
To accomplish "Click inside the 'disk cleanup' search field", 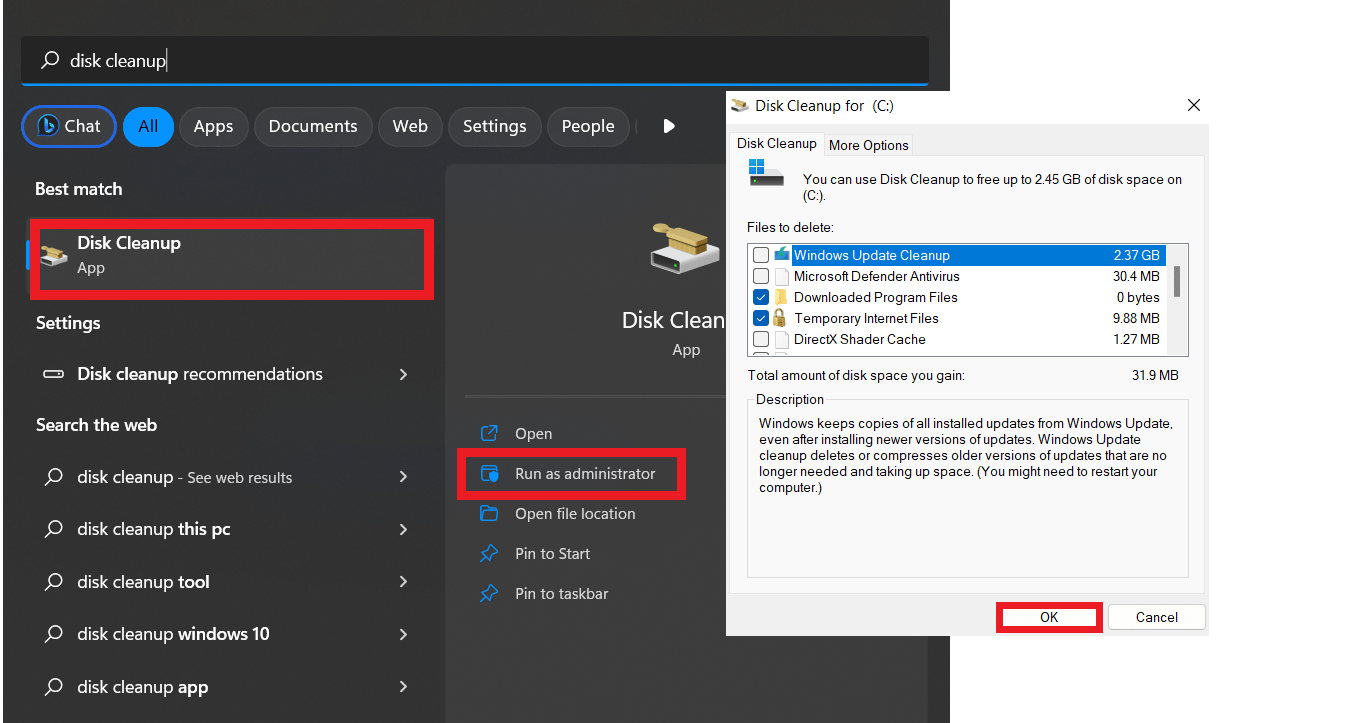I will tap(475, 61).
